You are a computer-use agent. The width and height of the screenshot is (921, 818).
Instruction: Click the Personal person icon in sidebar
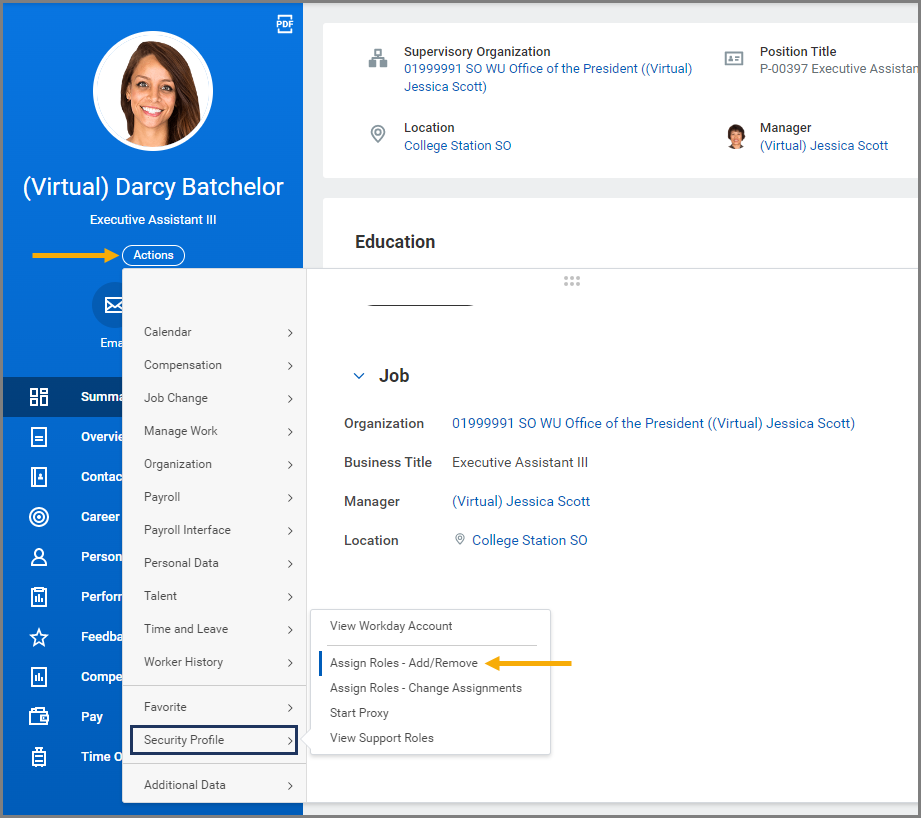point(39,557)
